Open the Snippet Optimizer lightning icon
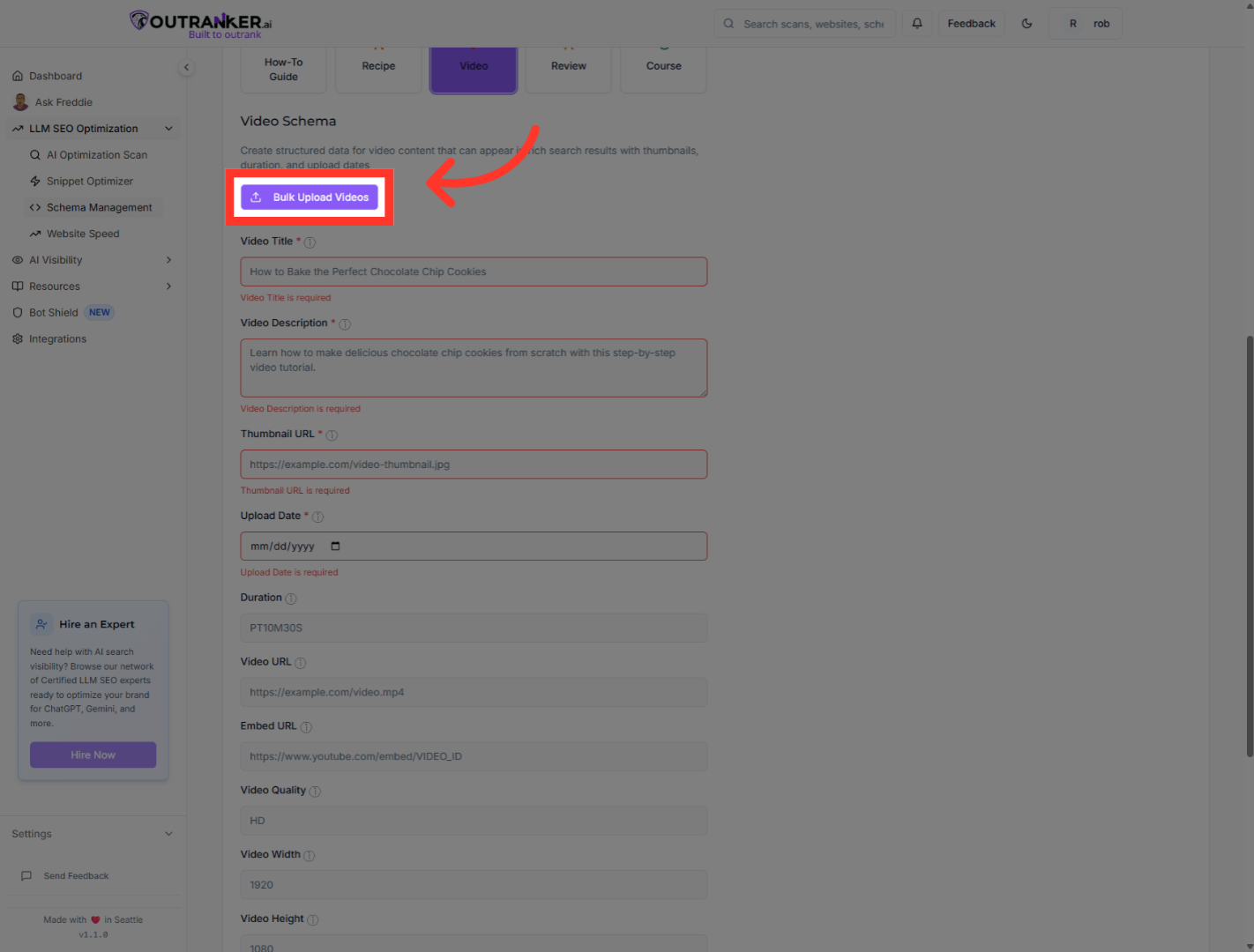Viewport: 1254px width, 952px height. coord(35,181)
